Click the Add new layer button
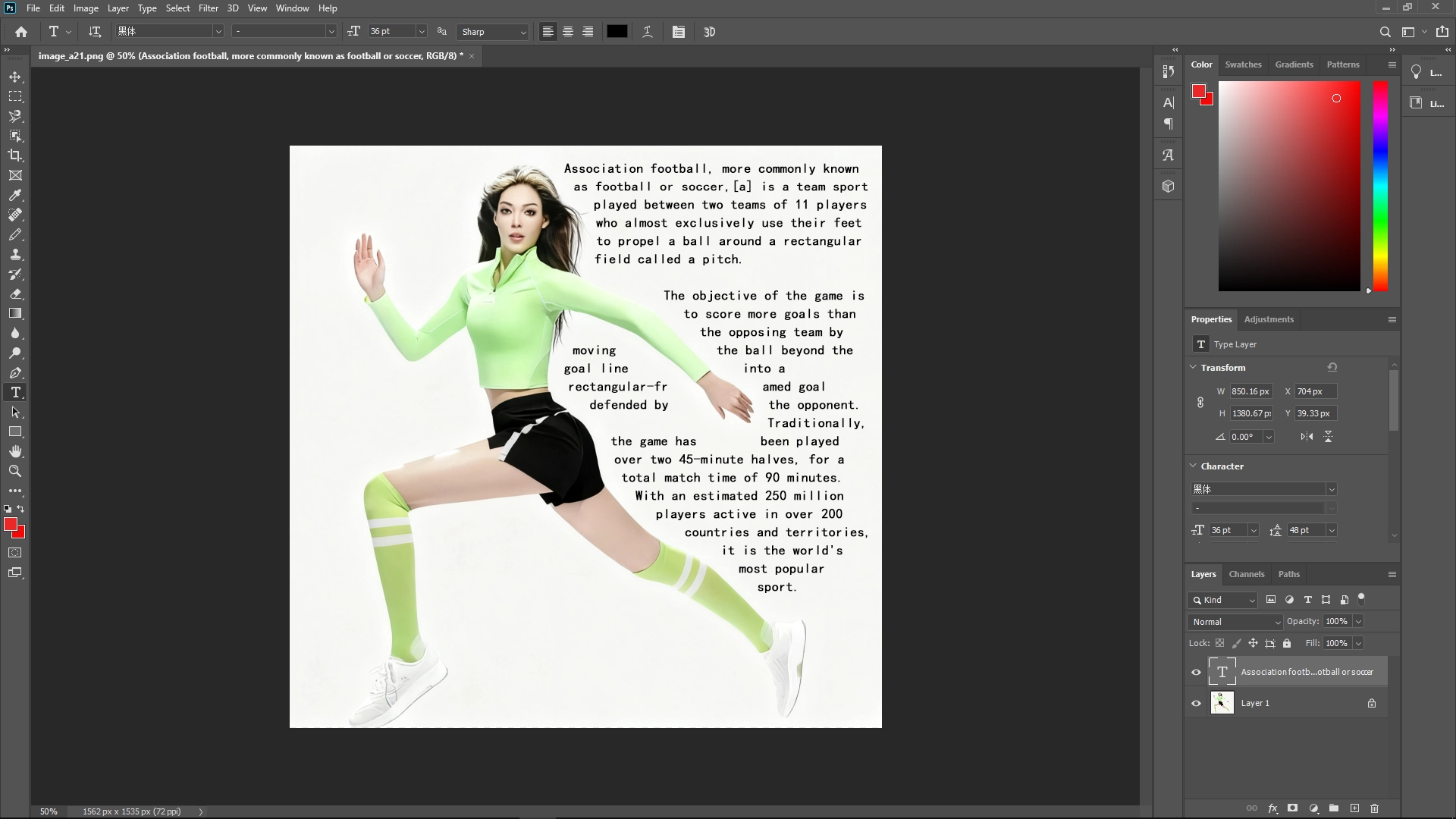Viewport: 1456px width, 819px height. [1354, 808]
